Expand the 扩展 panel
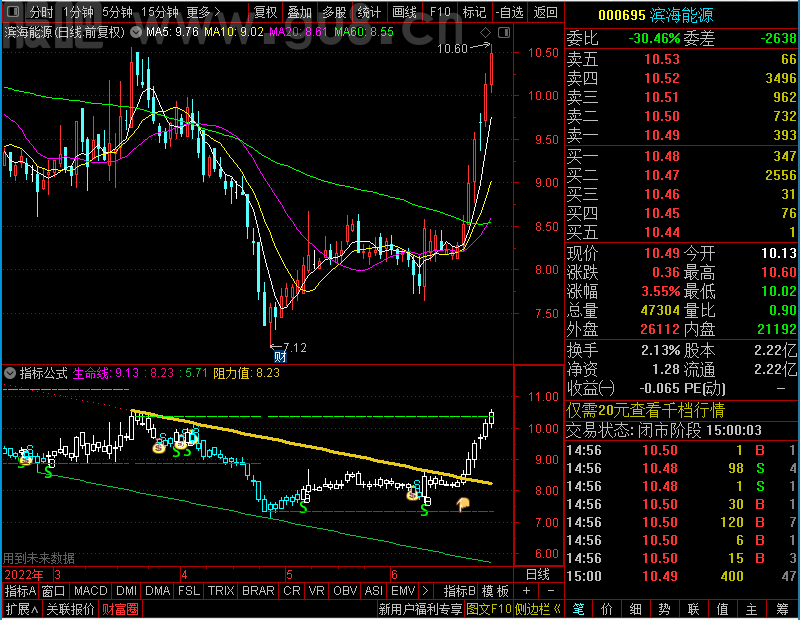The image size is (800, 620). [x=21, y=609]
